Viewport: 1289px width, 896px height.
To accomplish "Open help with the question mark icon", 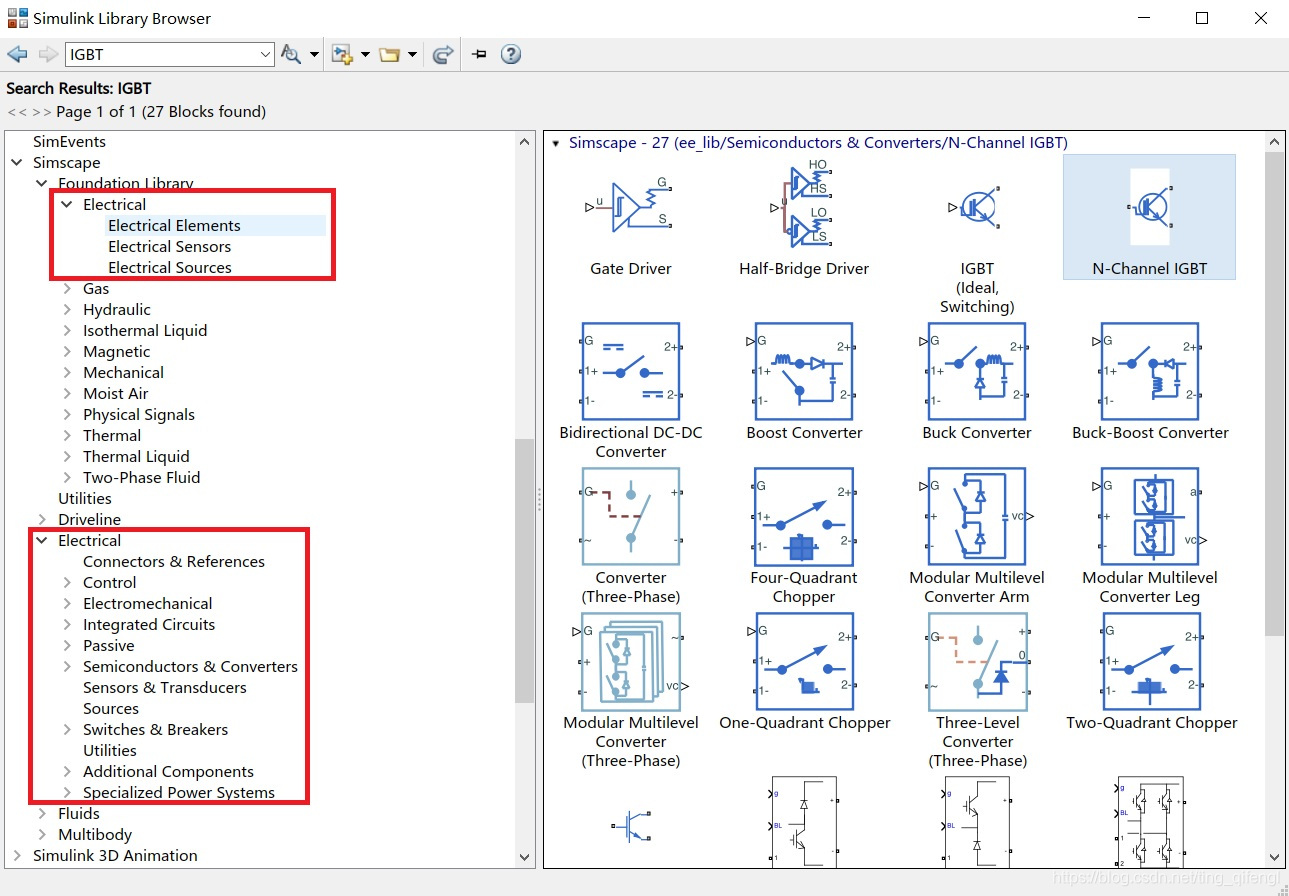I will coord(511,54).
